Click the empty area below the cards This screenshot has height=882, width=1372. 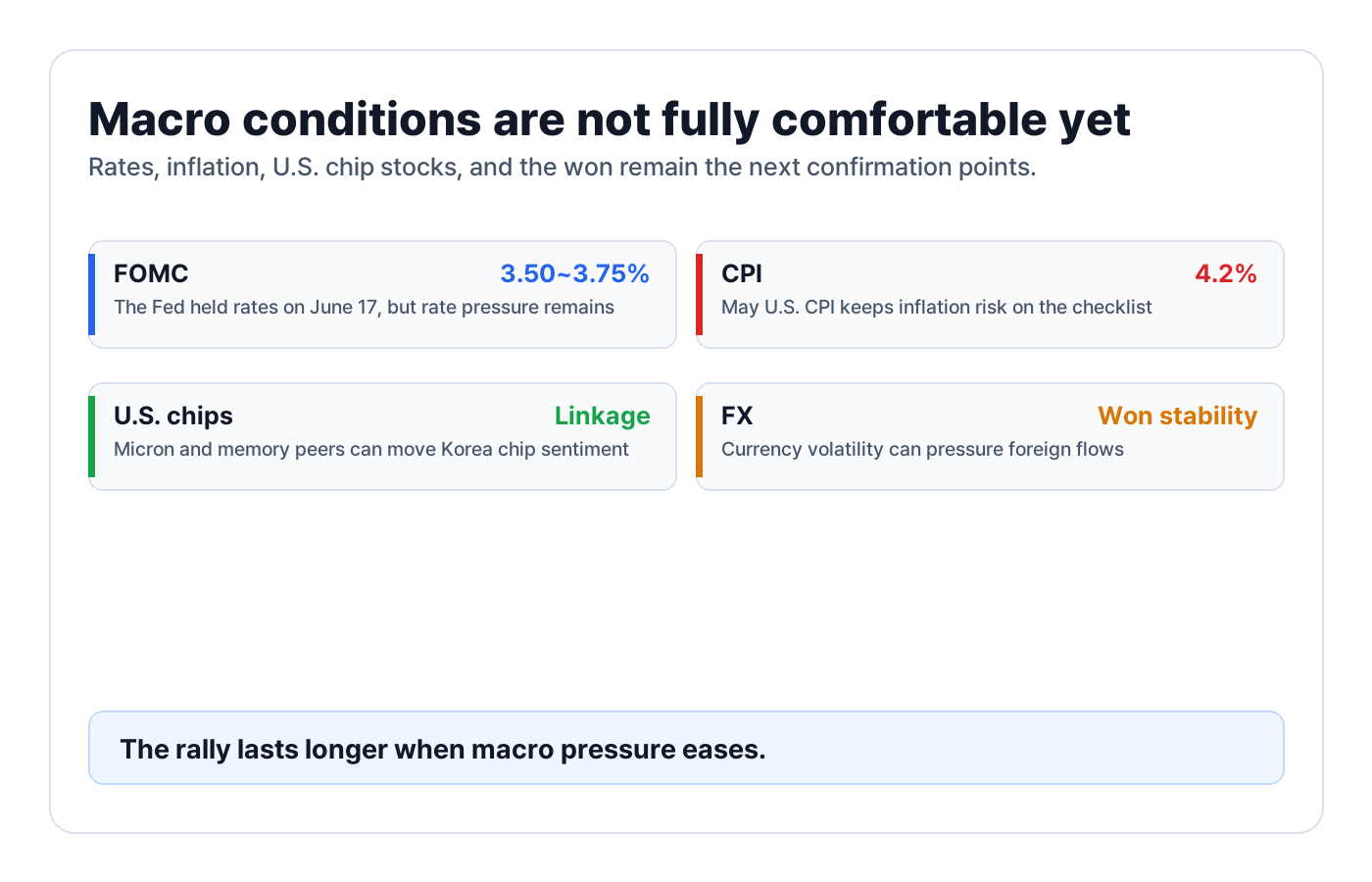pyautogui.click(x=686, y=600)
